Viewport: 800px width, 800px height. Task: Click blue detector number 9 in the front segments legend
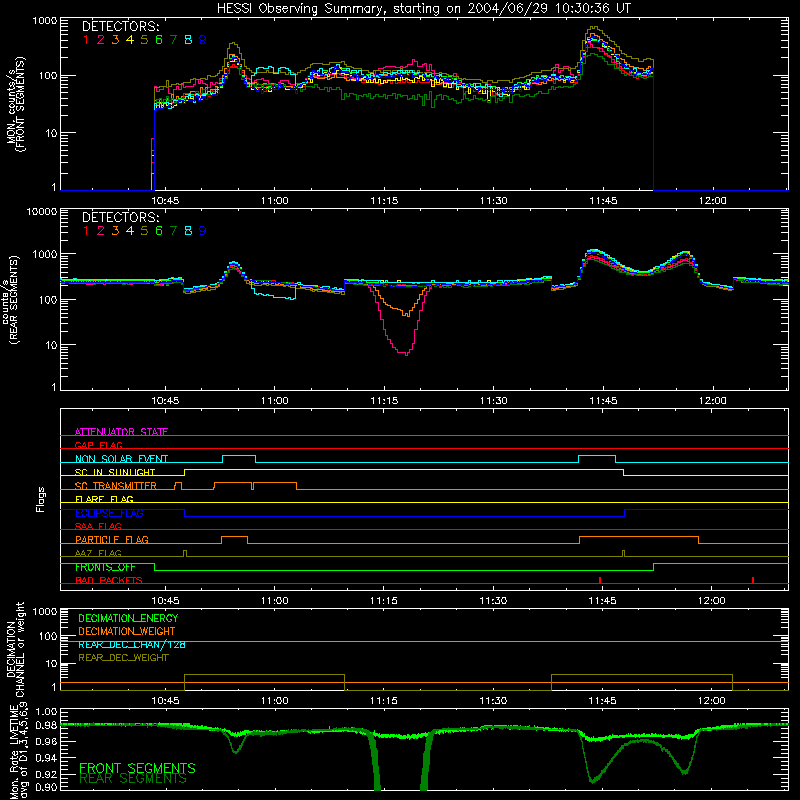203,40
